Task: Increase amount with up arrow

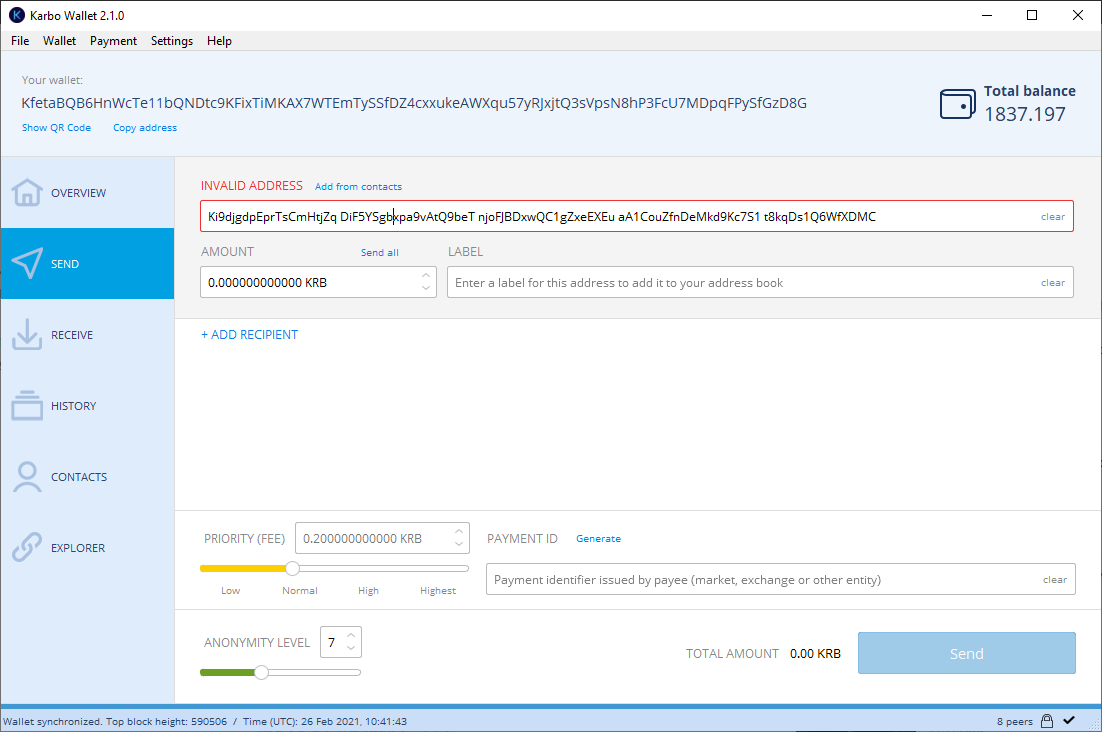Action: tap(426, 275)
